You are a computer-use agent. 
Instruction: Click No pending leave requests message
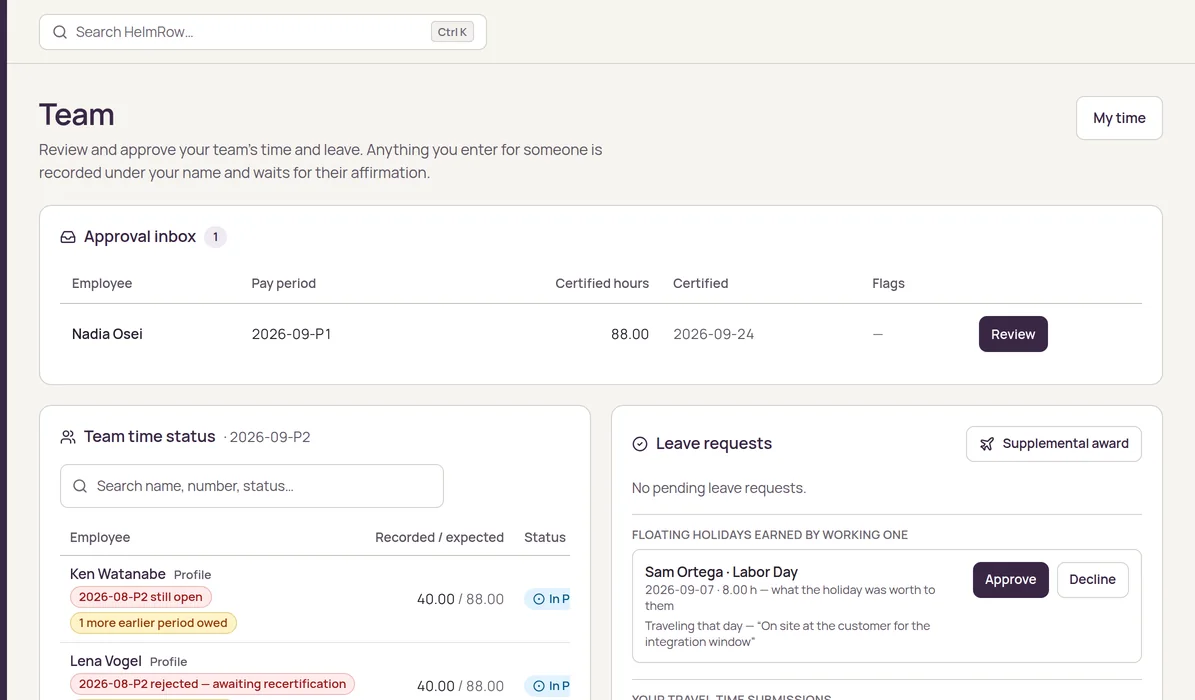[719, 488]
